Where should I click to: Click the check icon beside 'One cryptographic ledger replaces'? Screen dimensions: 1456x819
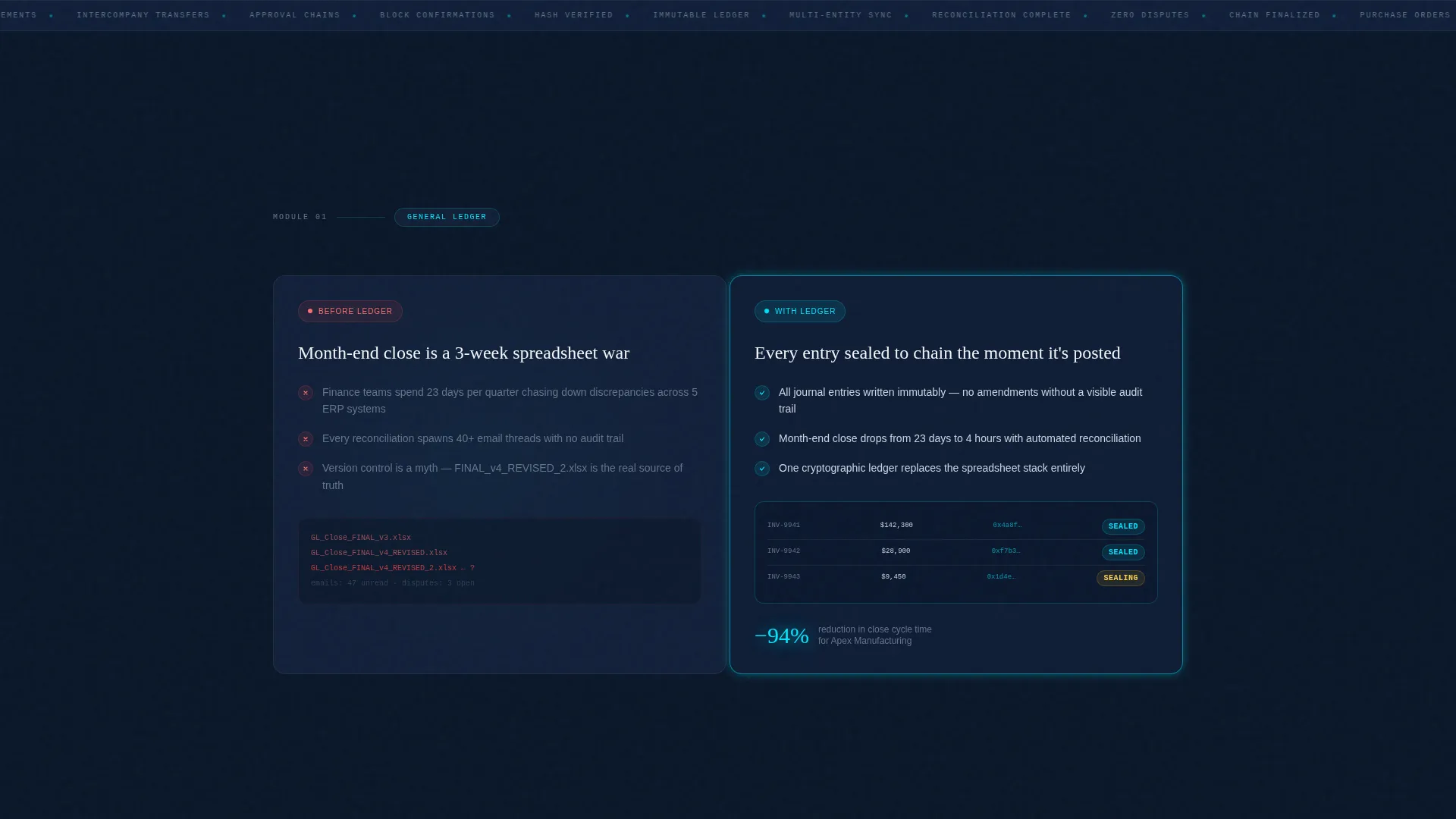[762, 469]
